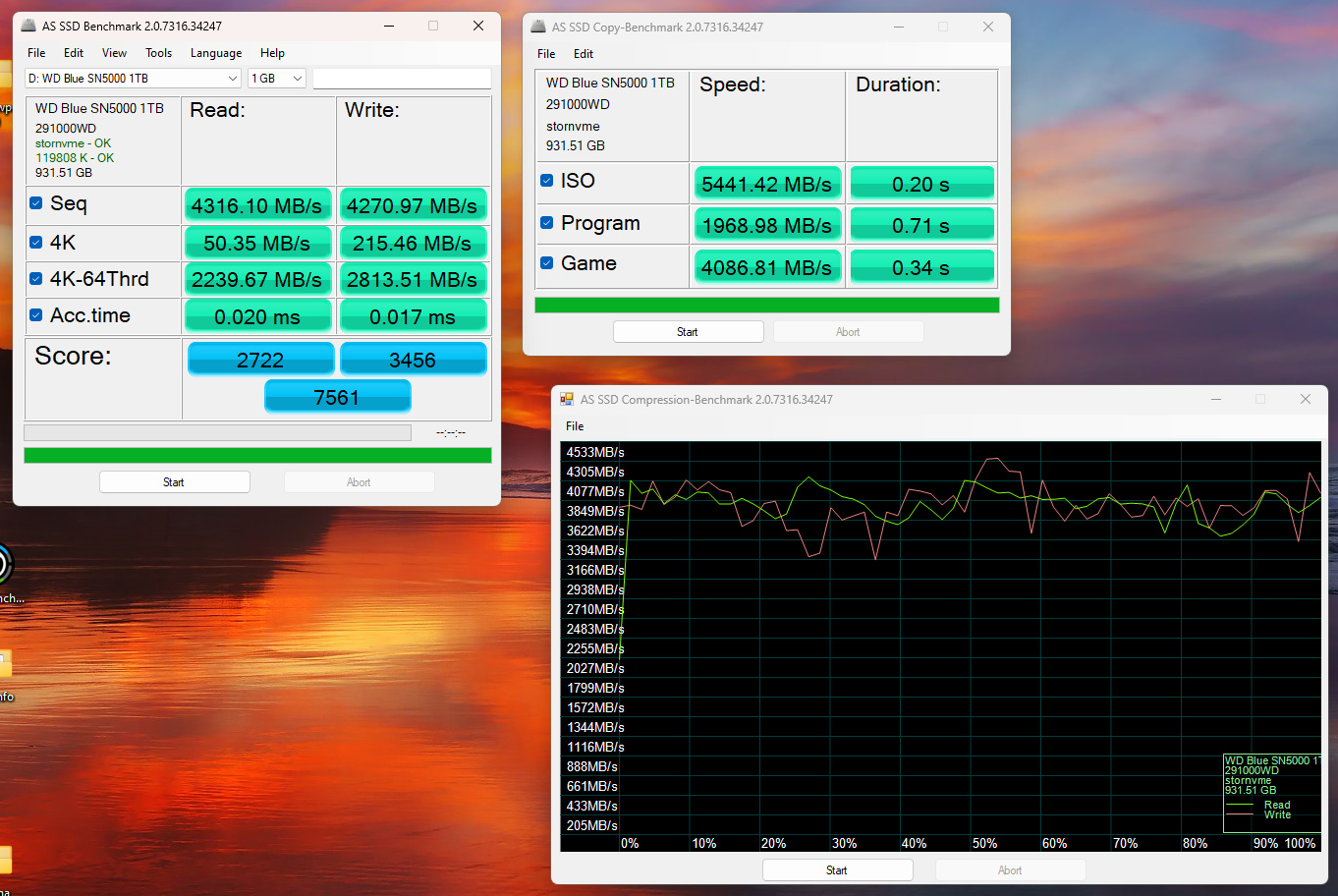Uncheck the ISO copy test checkbox
Image resolution: width=1338 pixels, height=896 pixels.
[x=547, y=181]
